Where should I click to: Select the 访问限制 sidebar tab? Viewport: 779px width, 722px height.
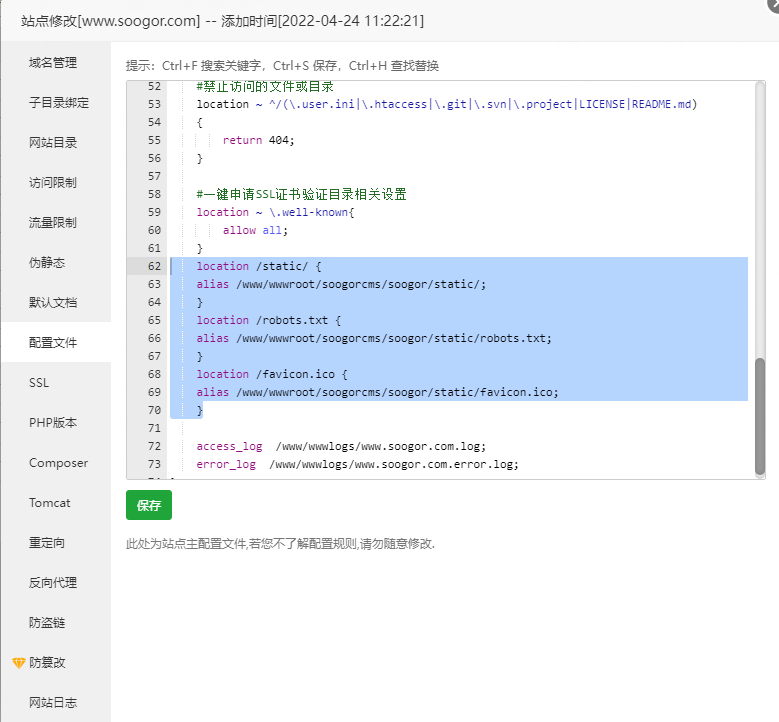pos(53,182)
